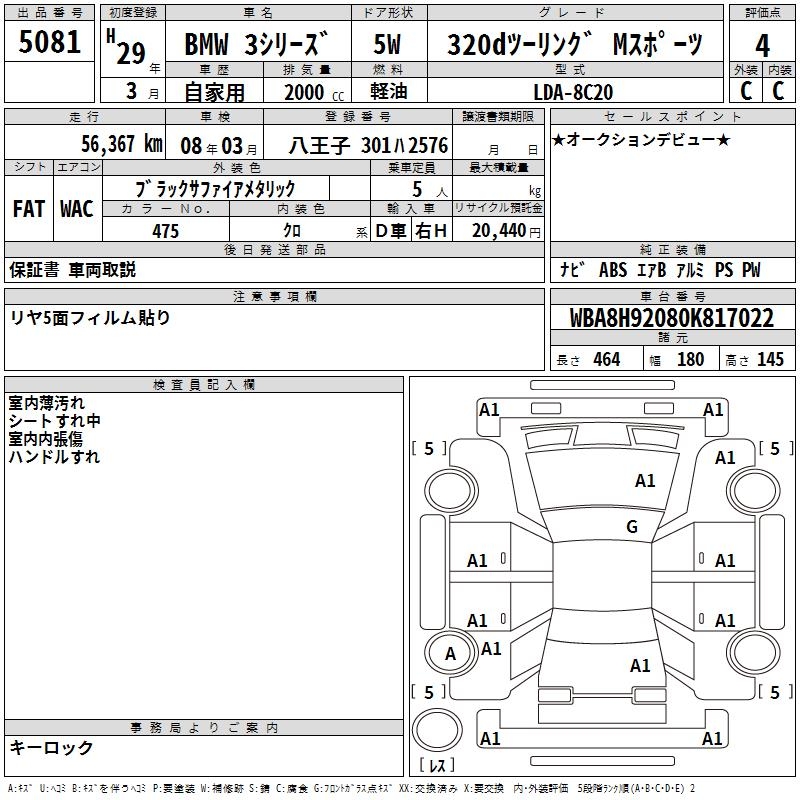Select the A1 mark on the rear gate
This screenshot has height=800, width=800.
coord(640,666)
